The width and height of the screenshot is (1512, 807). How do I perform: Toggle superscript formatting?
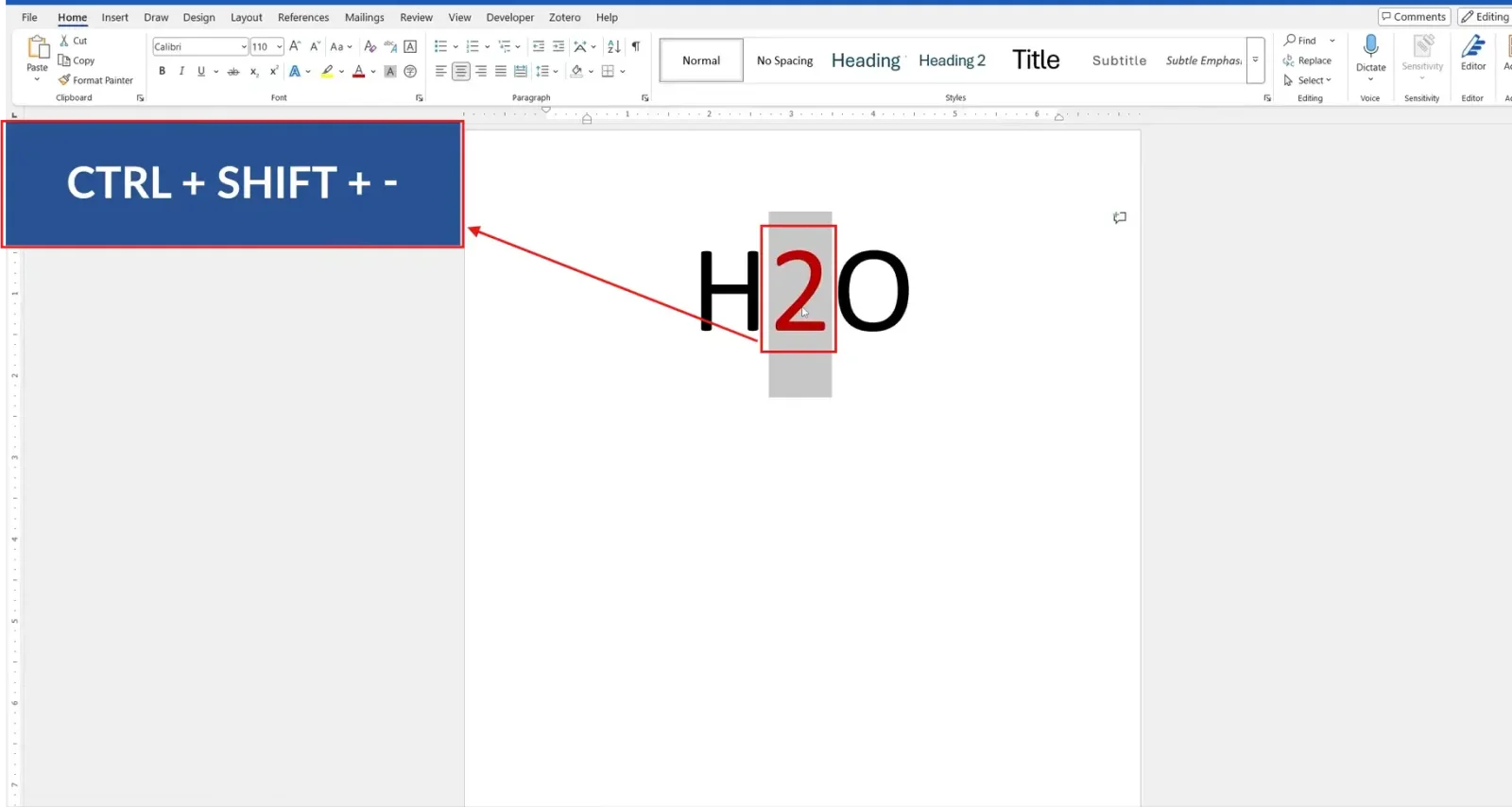tap(273, 71)
